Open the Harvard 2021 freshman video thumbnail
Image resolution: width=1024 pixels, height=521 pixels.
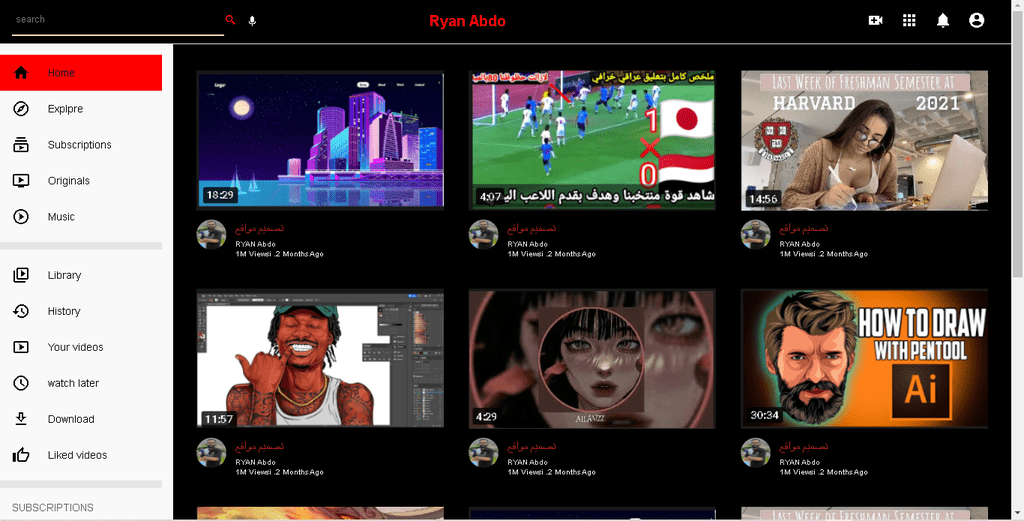(x=864, y=140)
